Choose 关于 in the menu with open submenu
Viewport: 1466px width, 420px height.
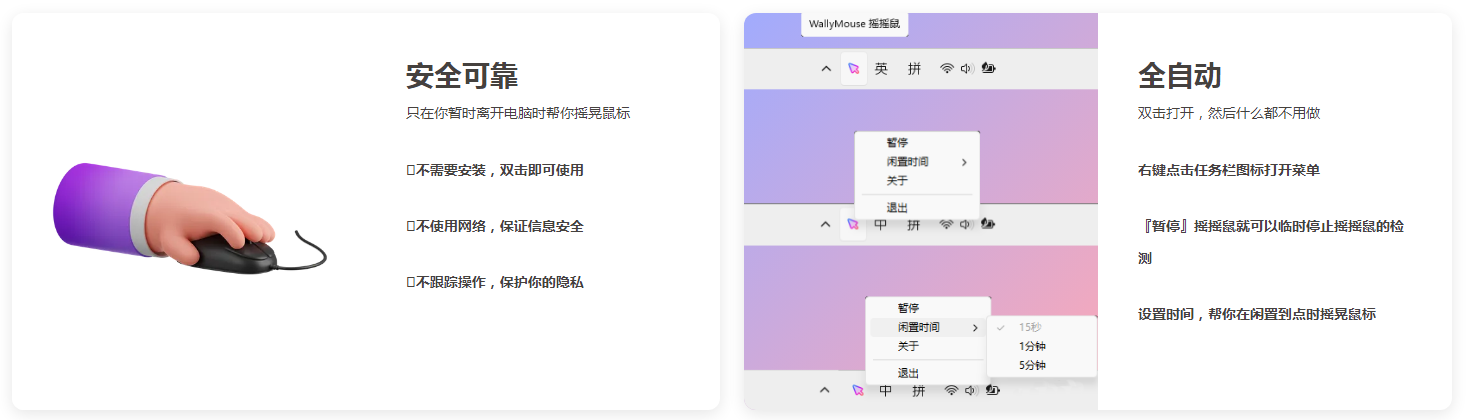click(908, 346)
